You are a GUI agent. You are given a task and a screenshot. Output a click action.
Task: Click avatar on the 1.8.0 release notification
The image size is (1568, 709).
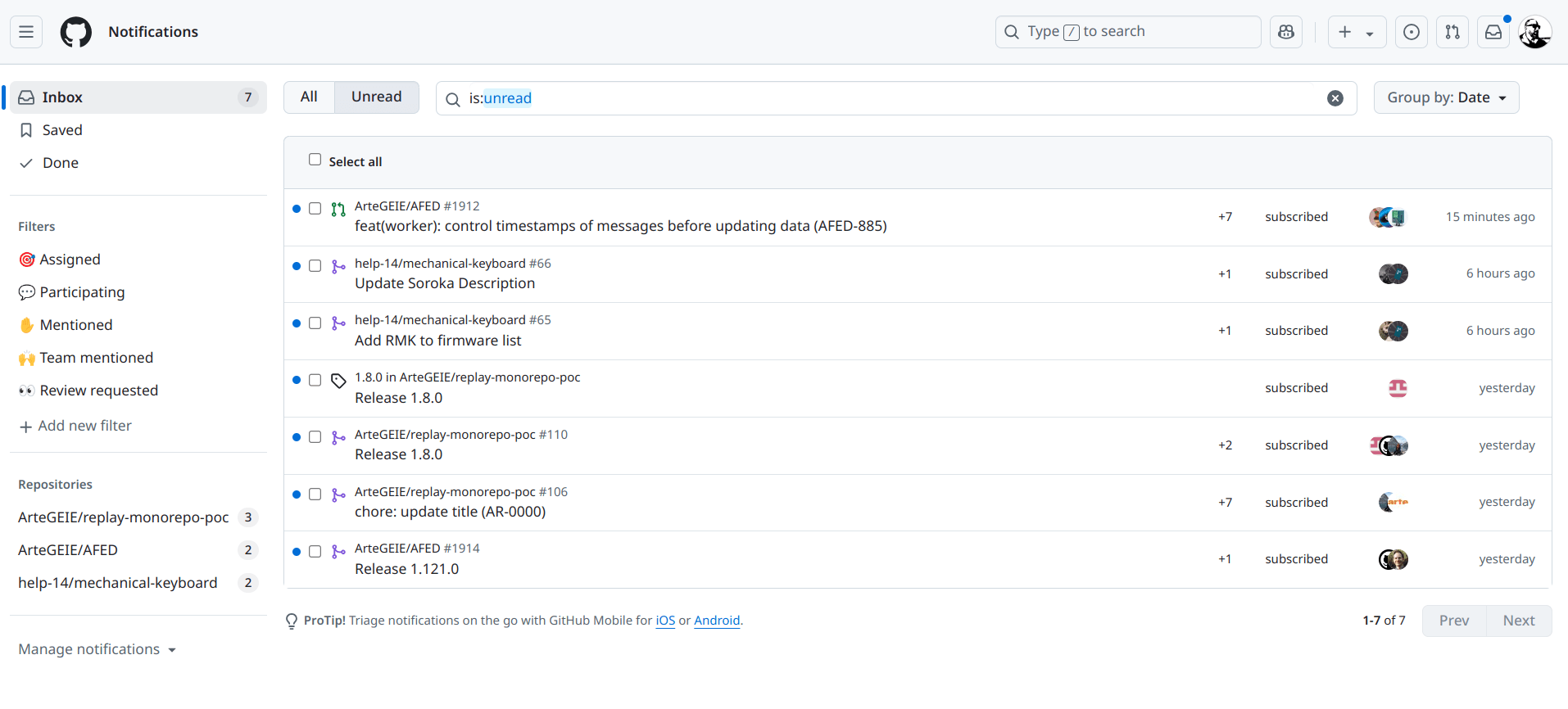pos(1398,388)
